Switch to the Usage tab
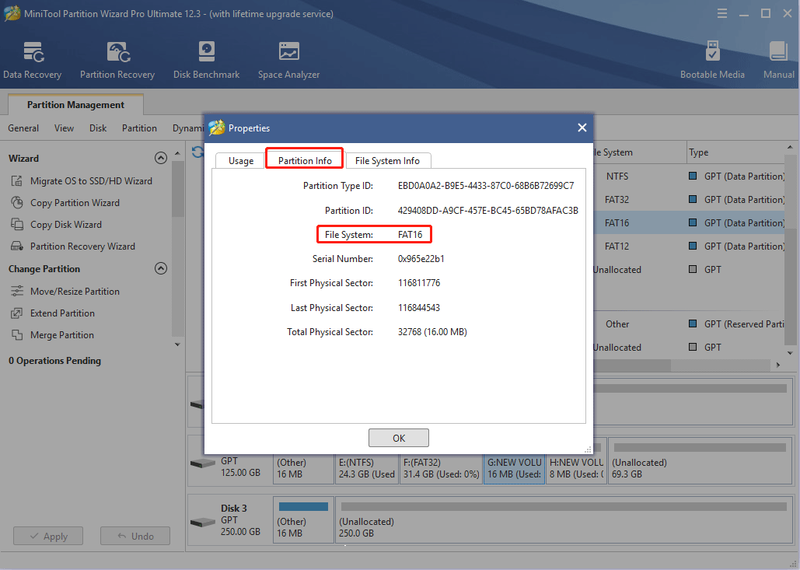This screenshot has height=570, width=800. click(241, 161)
